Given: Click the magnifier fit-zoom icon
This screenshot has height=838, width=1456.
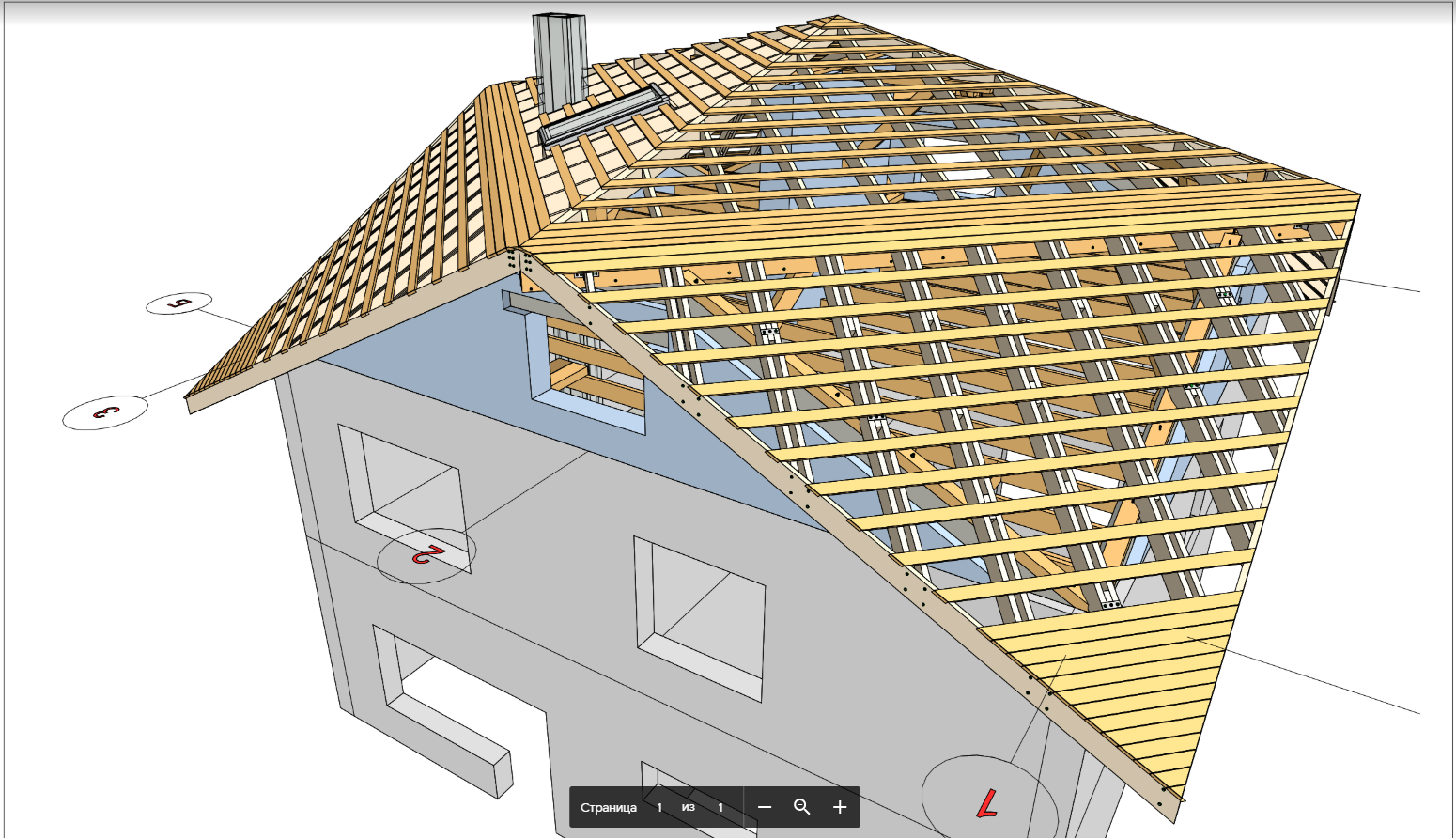Looking at the screenshot, I should pos(802,807).
